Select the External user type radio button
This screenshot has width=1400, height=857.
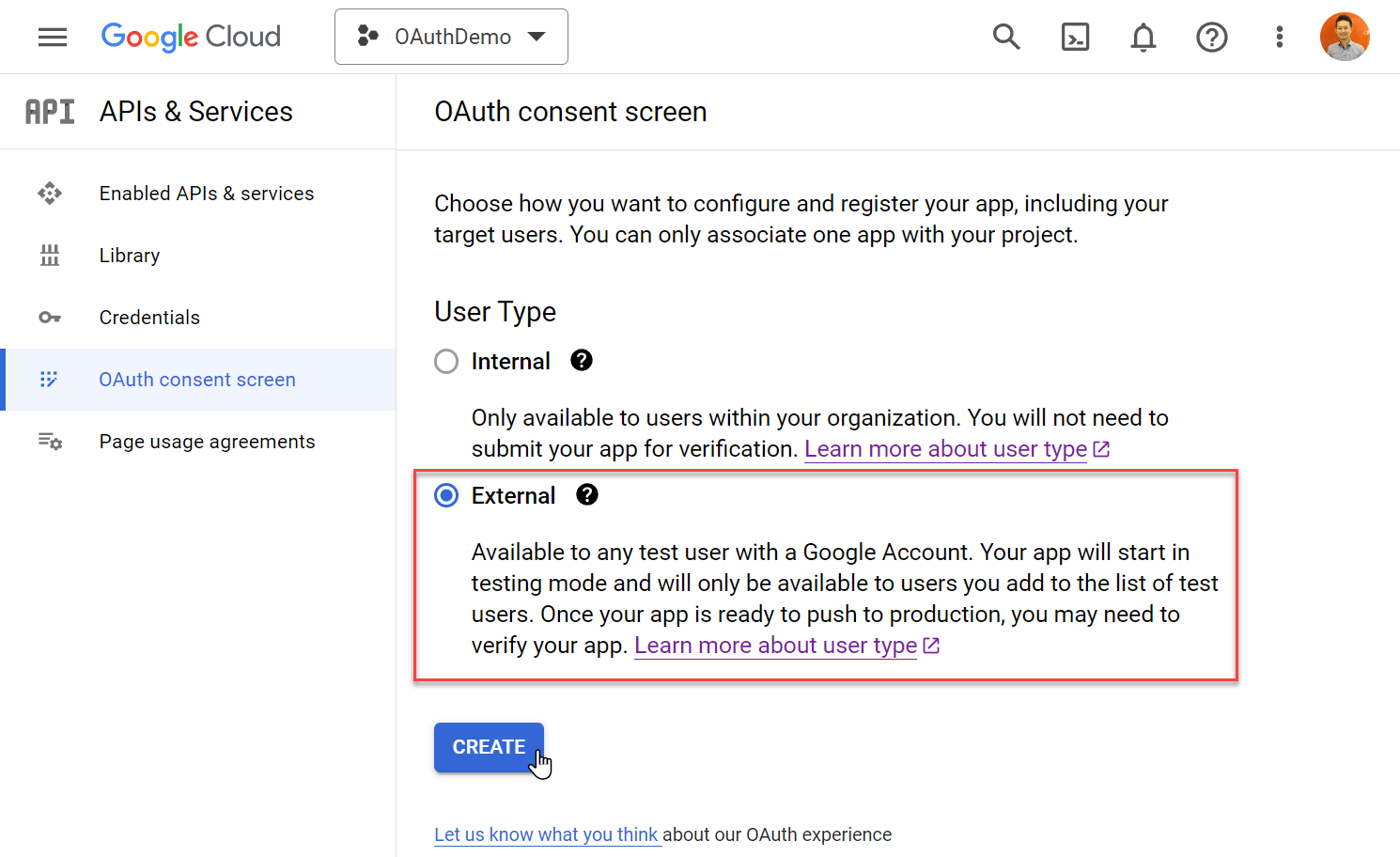pyautogui.click(x=446, y=495)
